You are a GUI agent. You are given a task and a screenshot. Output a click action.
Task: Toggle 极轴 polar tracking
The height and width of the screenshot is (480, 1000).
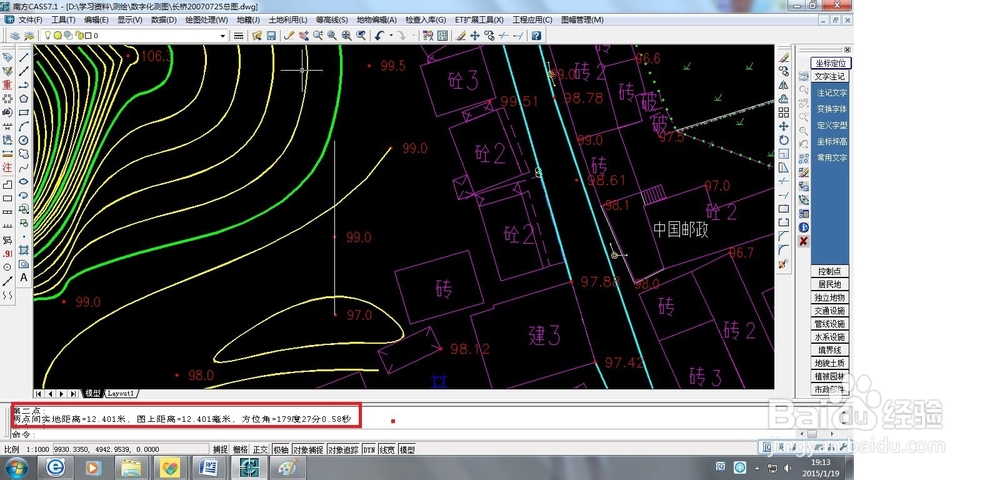click(281, 449)
